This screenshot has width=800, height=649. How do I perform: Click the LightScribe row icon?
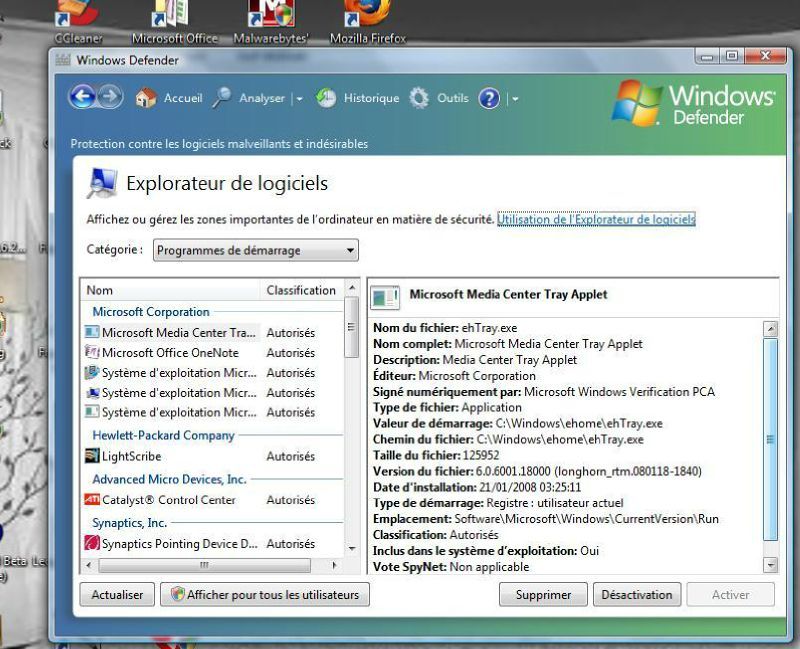pyautogui.click(x=92, y=456)
